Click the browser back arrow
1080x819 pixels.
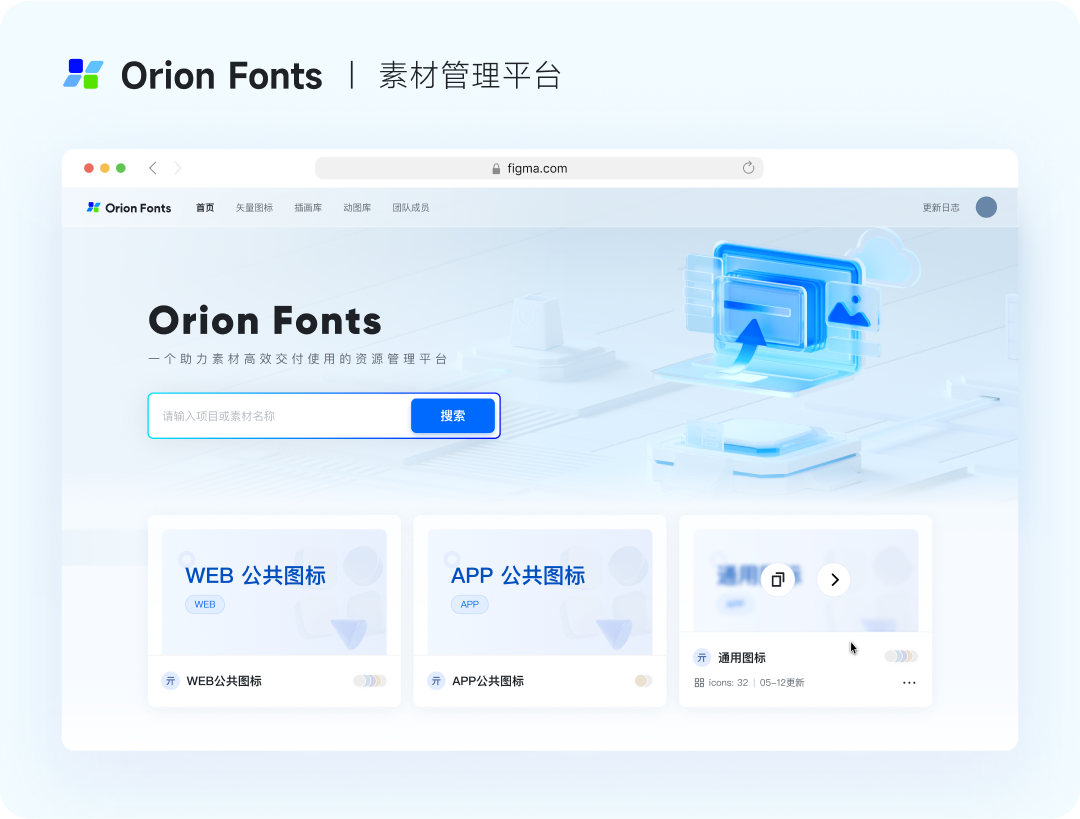[x=153, y=168]
